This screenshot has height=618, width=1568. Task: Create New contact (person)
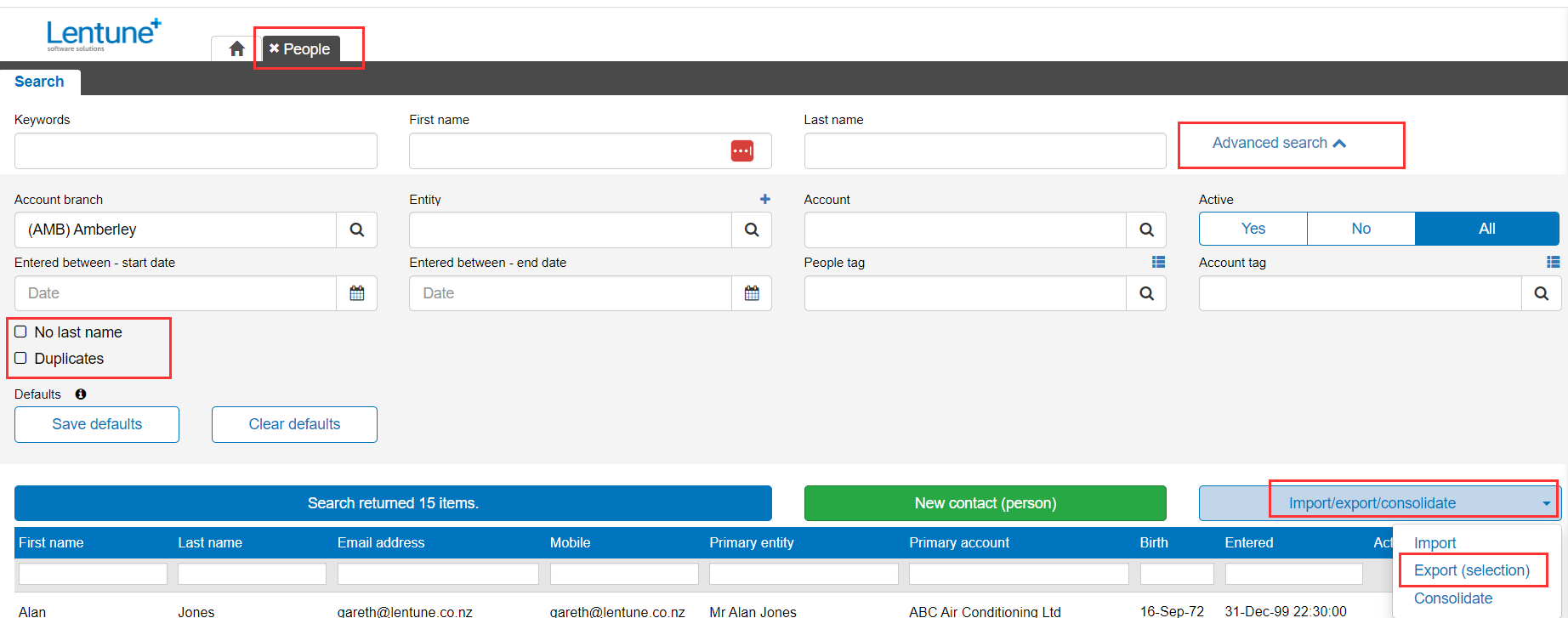(986, 503)
